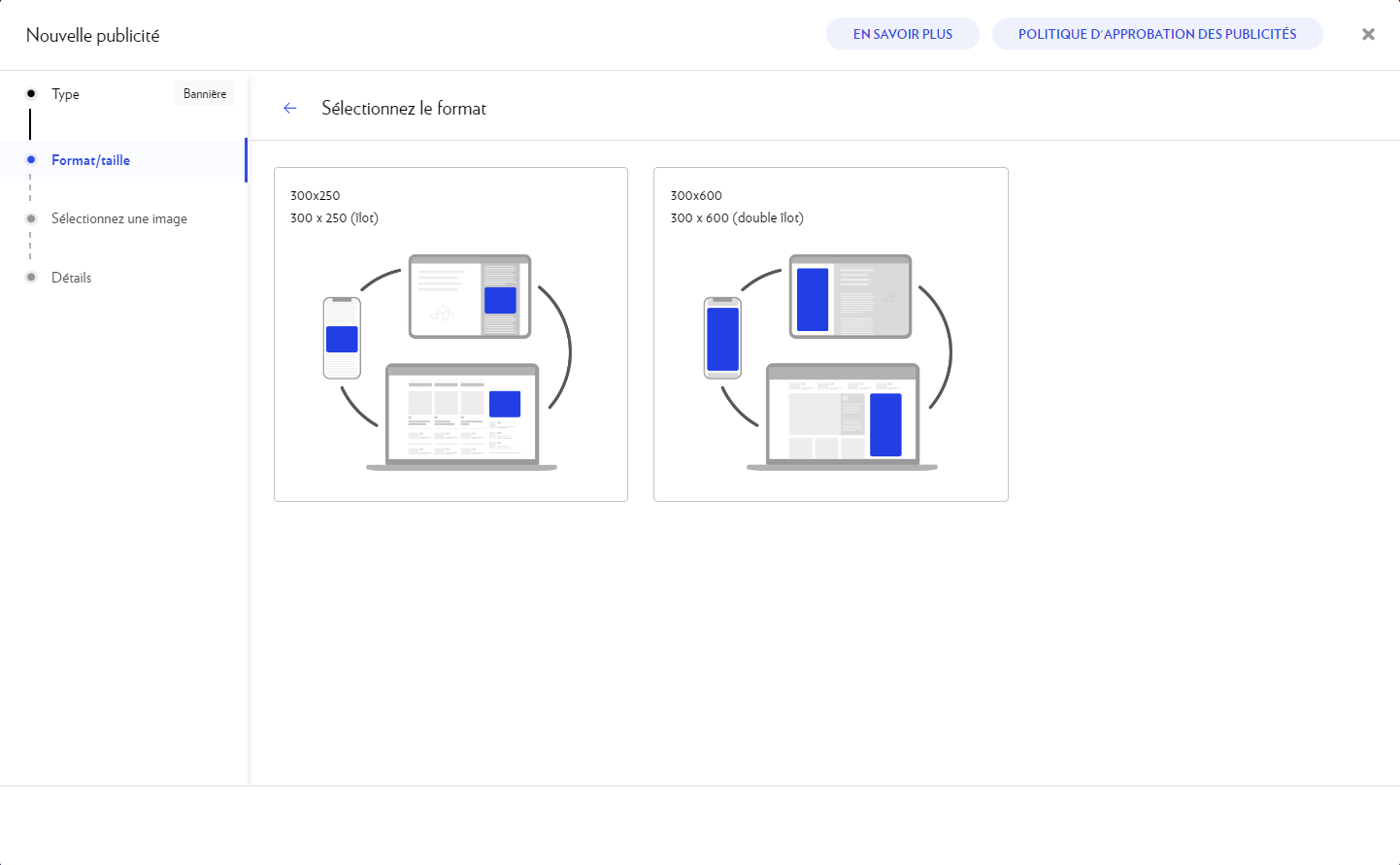Choose the 300x600 format title
Image resolution: width=1400 pixels, height=865 pixels.
pyautogui.click(x=696, y=195)
